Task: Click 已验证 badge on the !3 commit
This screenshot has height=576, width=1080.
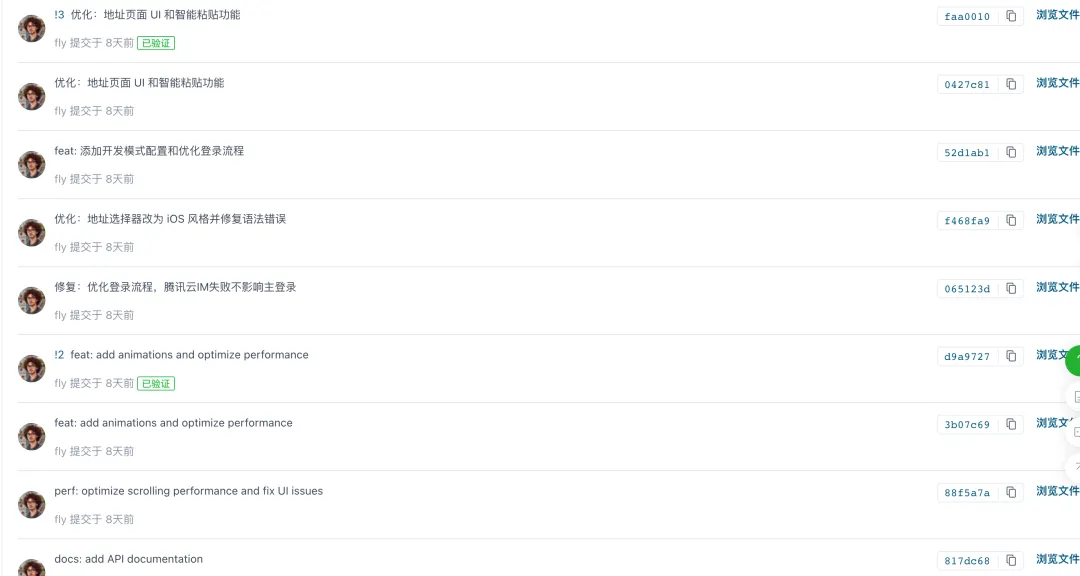Action: 156,43
